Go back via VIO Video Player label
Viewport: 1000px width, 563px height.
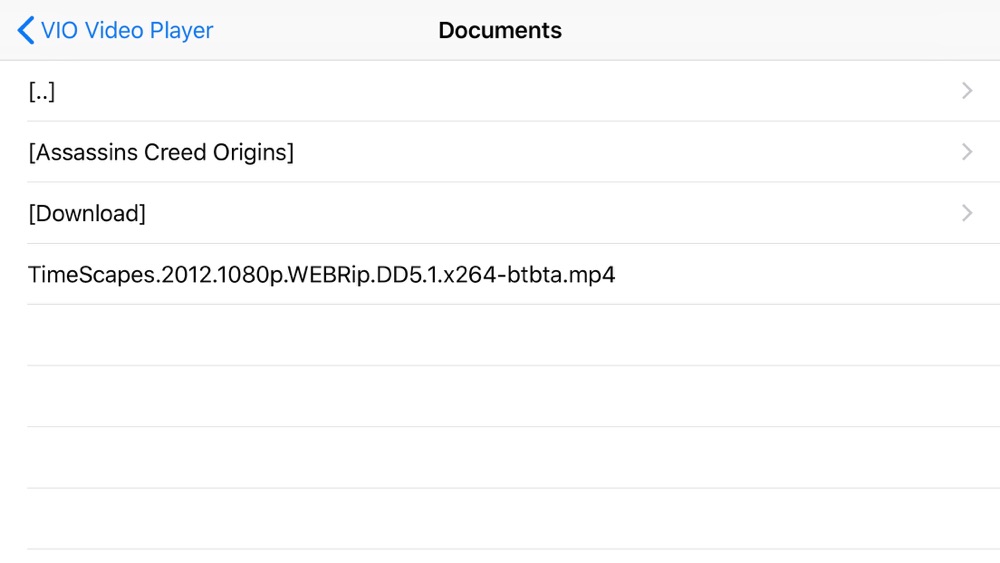127,30
